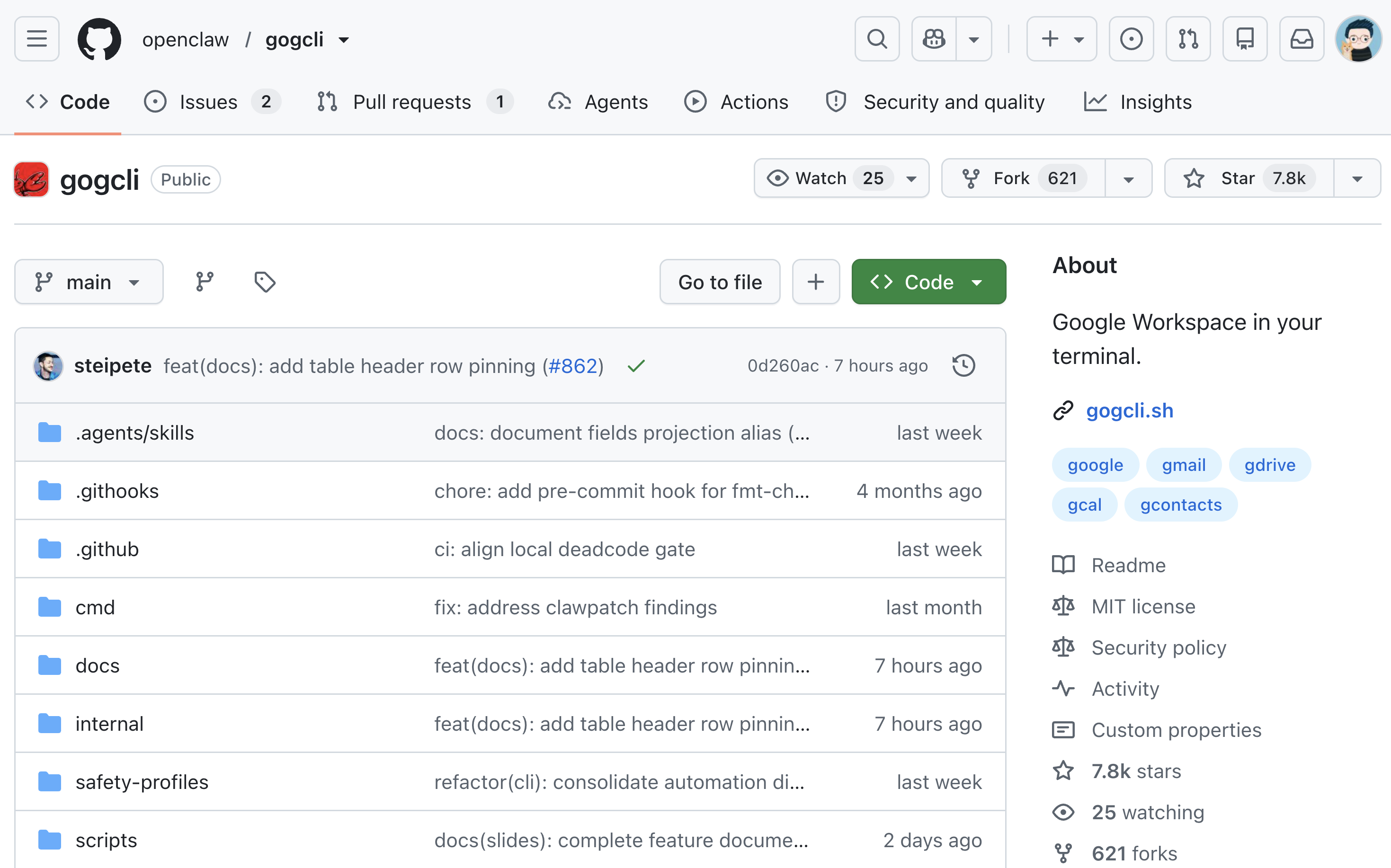The width and height of the screenshot is (1391, 868).
Task: Open 'fix: address clawpatch findings' commit message
Action: 575,608
